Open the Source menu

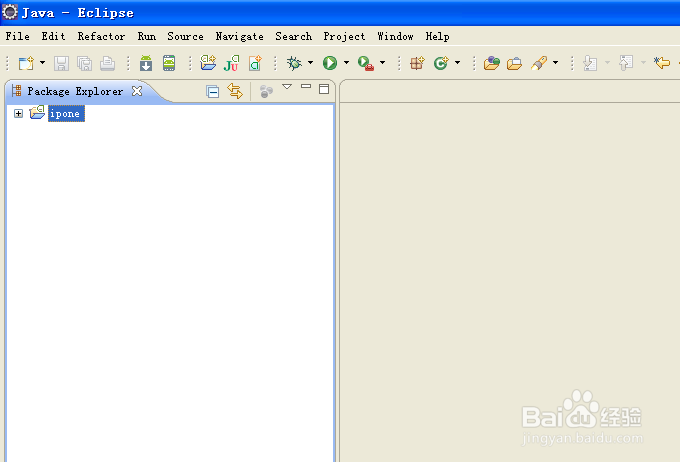186,36
